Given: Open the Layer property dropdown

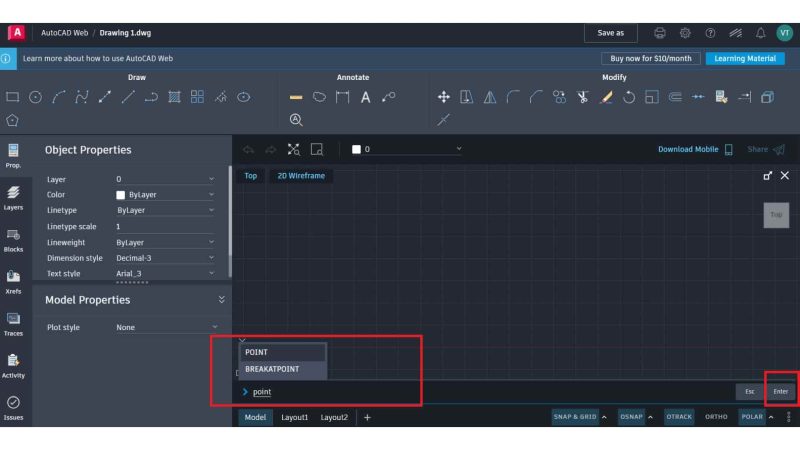Looking at the screenshot, I should [x=165, y=179].
